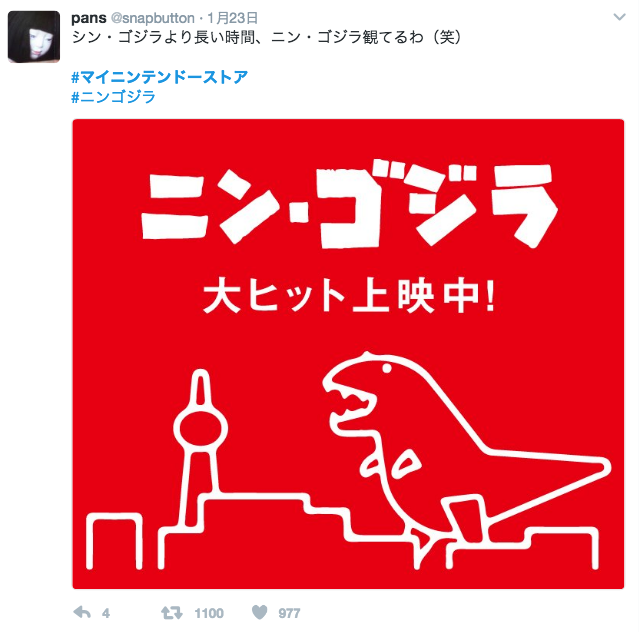Click the reply count 4
This screenshot has width=639, height=632.
pyautogui.click(x=106, y=613)
